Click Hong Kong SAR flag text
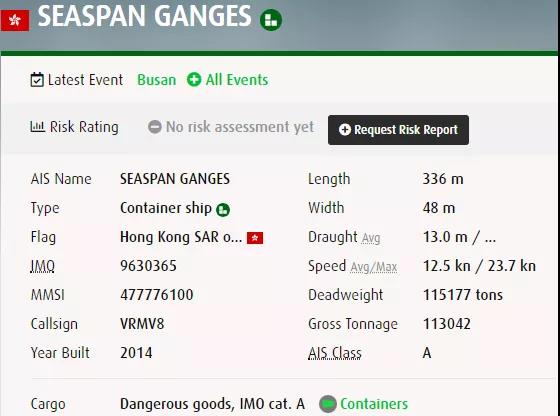 [181, 237]
